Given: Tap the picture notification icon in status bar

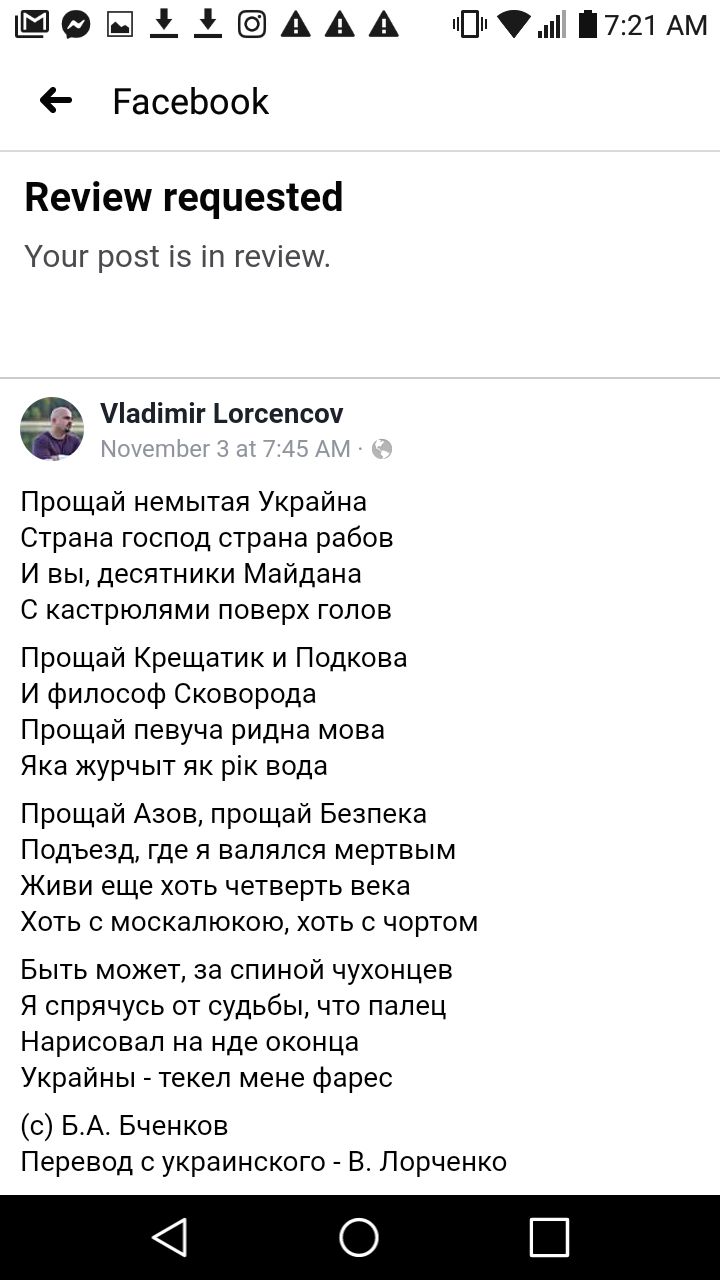Looking at the screenshot, I should click(x=120, y=24).
